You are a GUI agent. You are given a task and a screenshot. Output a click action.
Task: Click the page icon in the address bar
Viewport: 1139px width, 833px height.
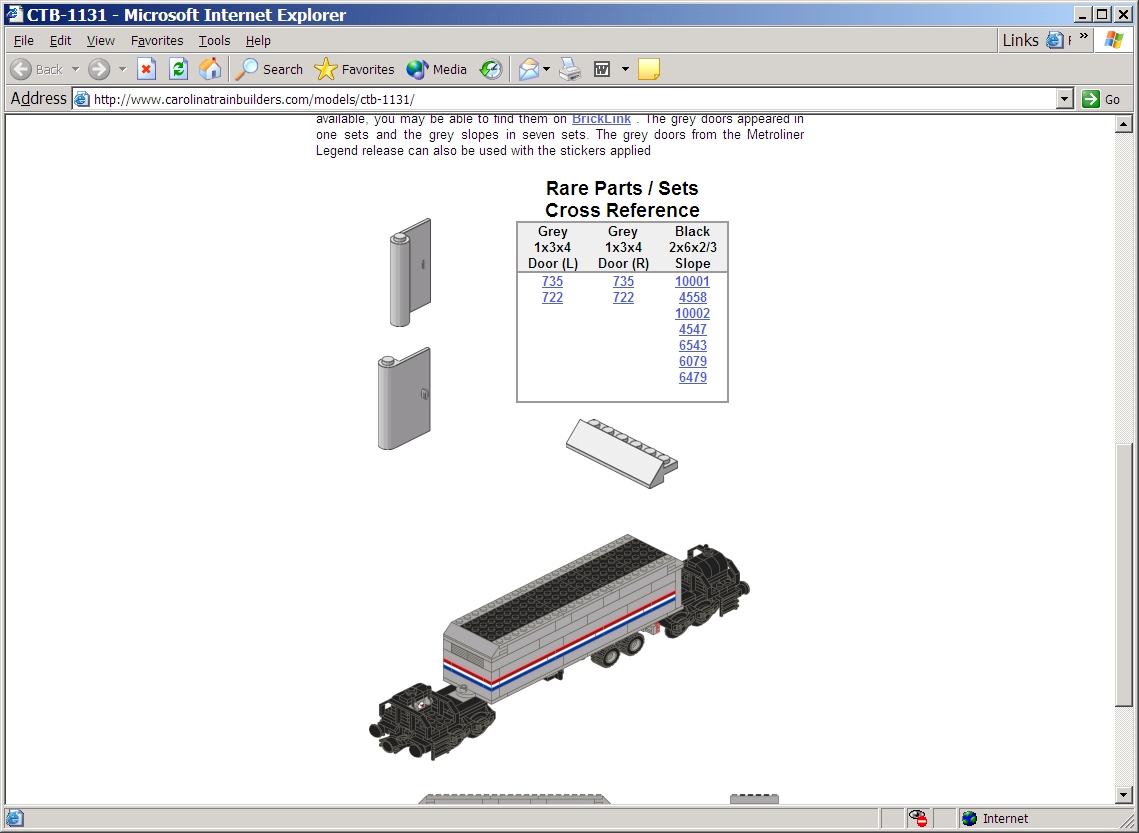click(82, 99)
